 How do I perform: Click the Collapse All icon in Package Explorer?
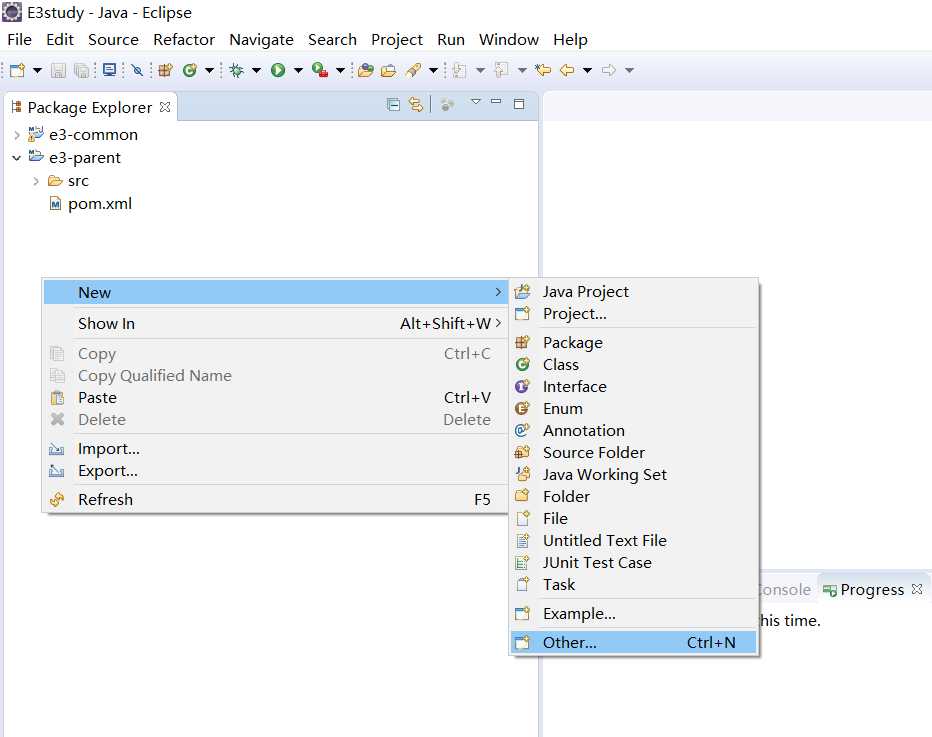tap(393, 105)
